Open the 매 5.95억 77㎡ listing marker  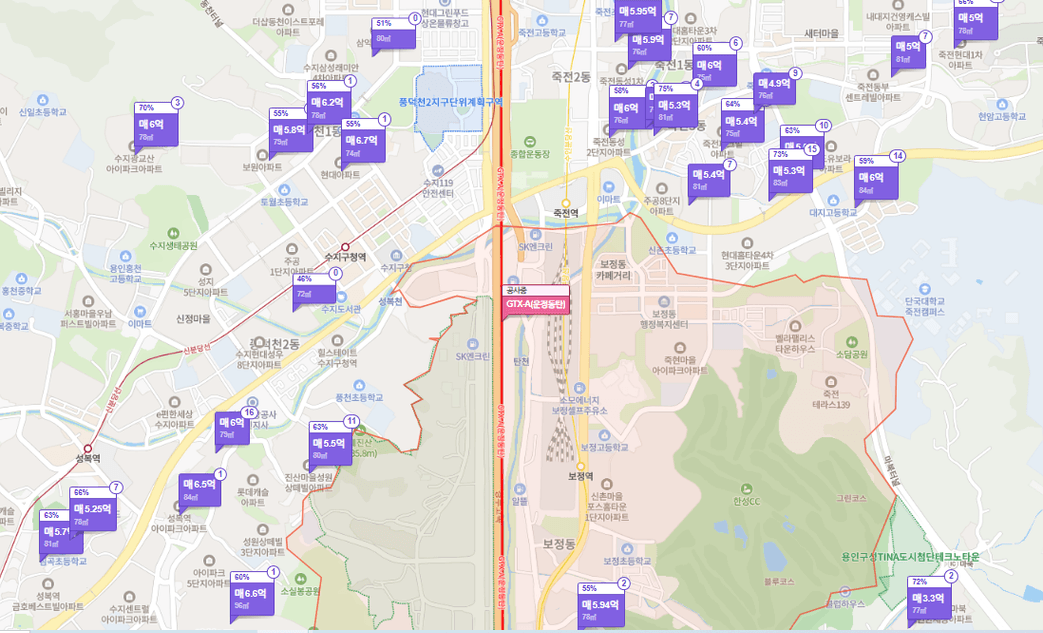pyautogui.click(x=638, y=16)
